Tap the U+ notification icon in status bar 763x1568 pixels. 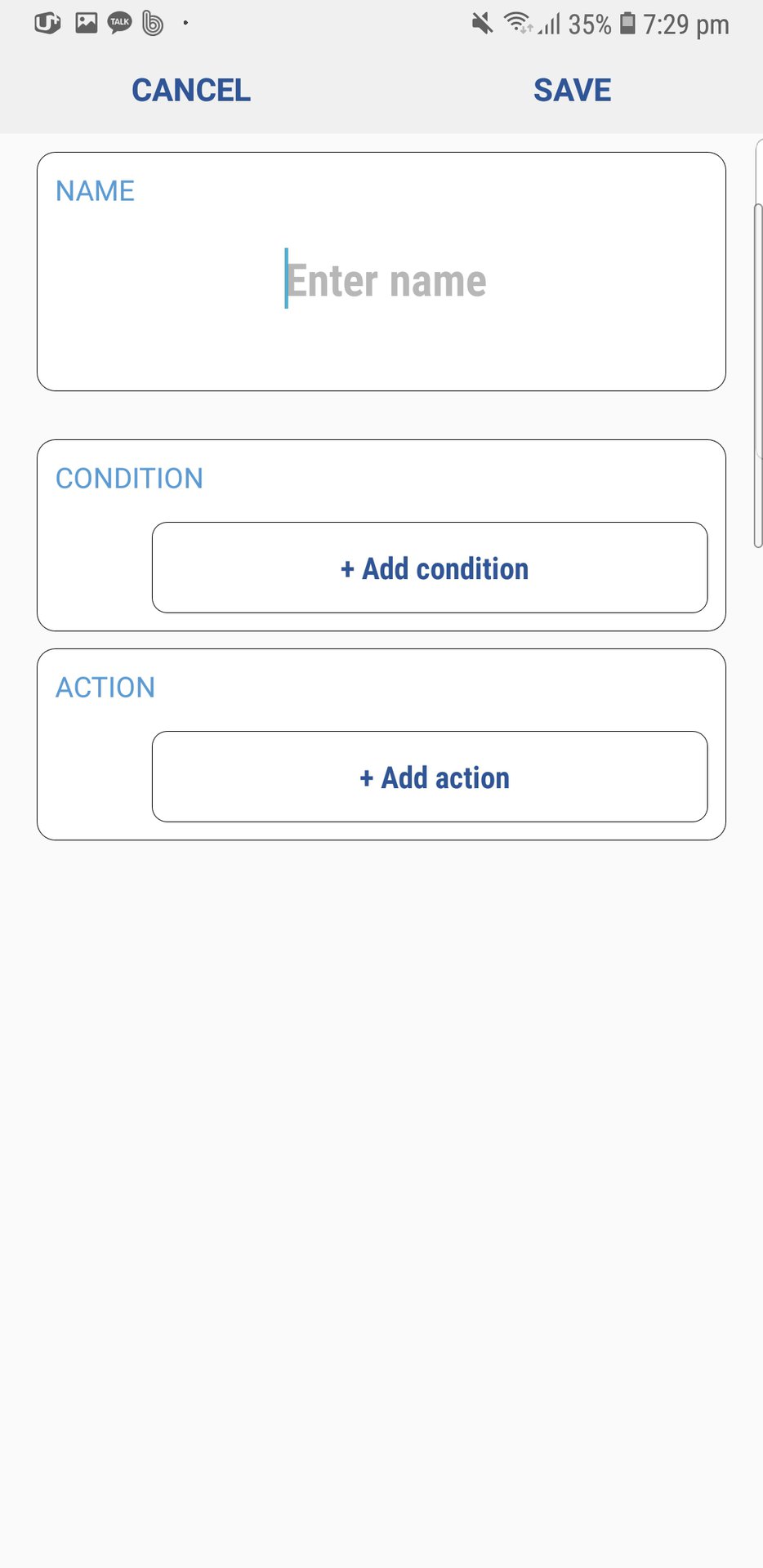(47, 23)
